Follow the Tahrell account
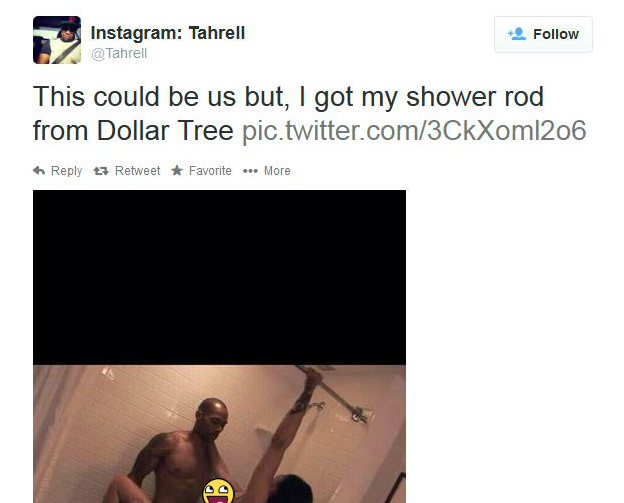 (543, 34)
